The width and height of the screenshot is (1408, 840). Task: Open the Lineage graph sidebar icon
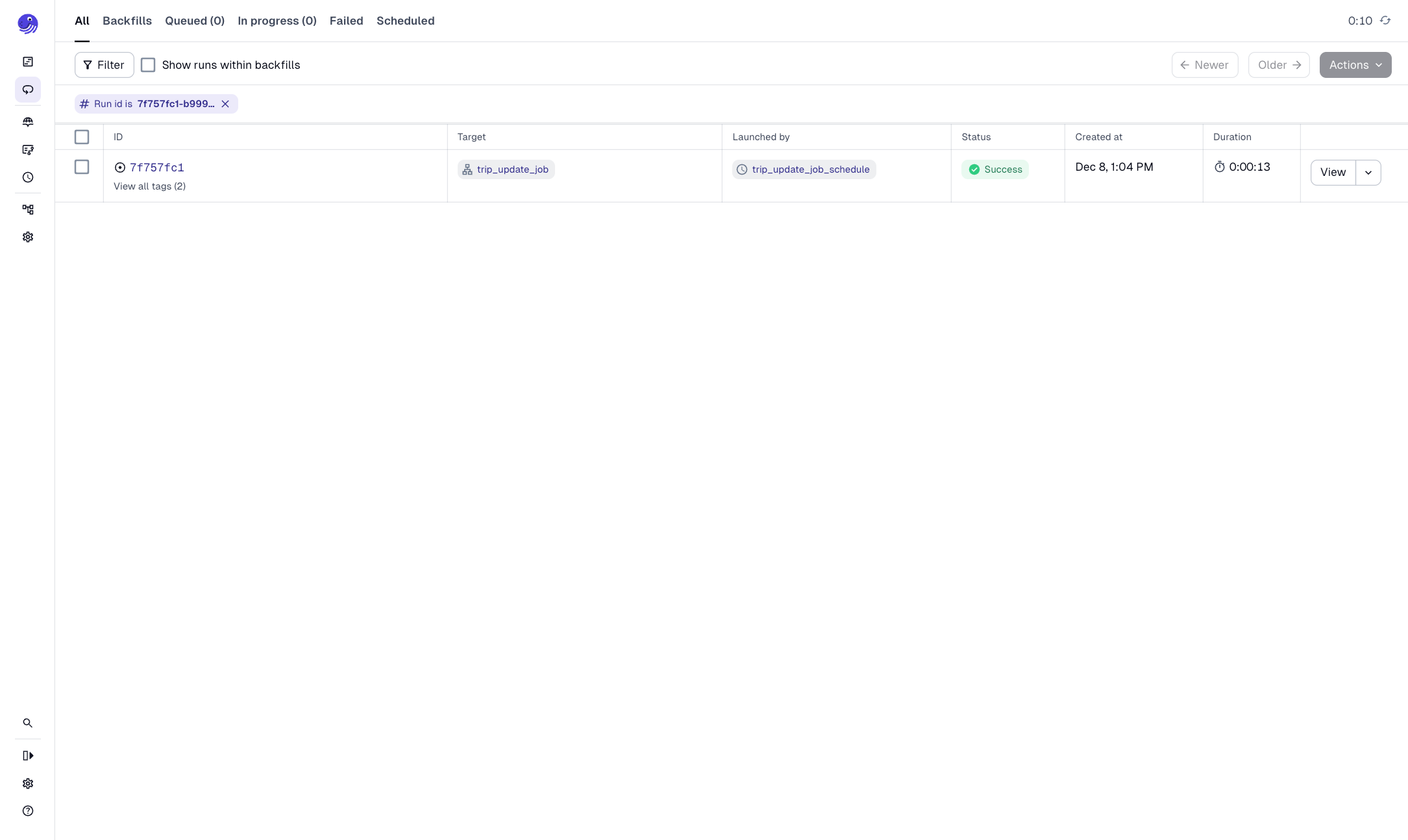28,210
